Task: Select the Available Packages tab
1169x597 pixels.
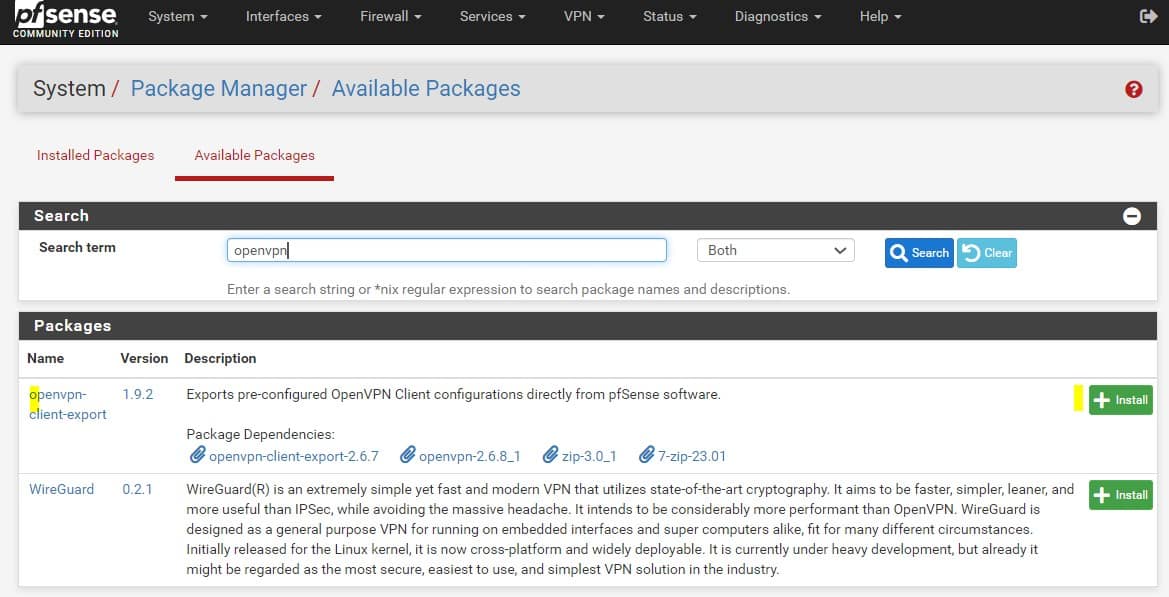Action: pyautogui.click(x=254, y=155)
